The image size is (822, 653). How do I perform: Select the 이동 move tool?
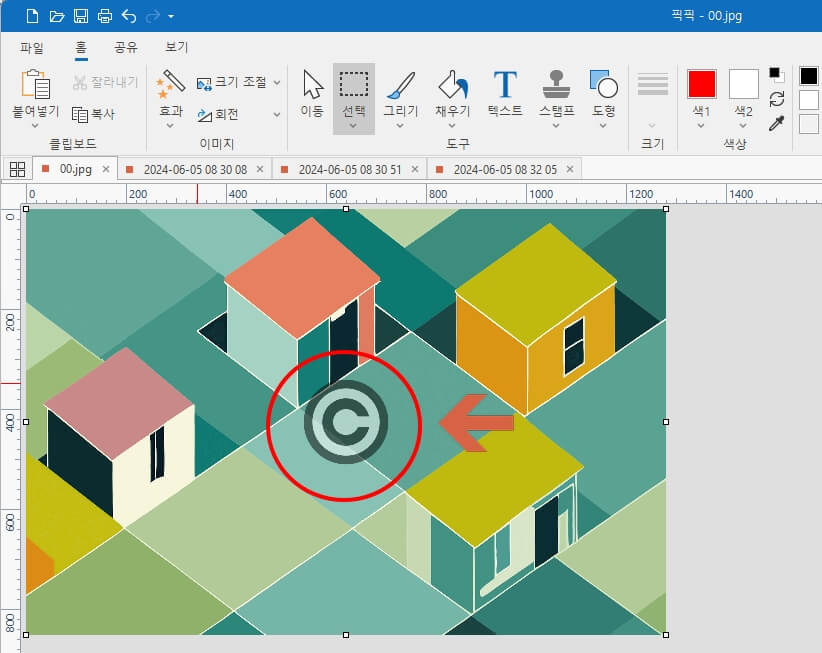point(312,93)
